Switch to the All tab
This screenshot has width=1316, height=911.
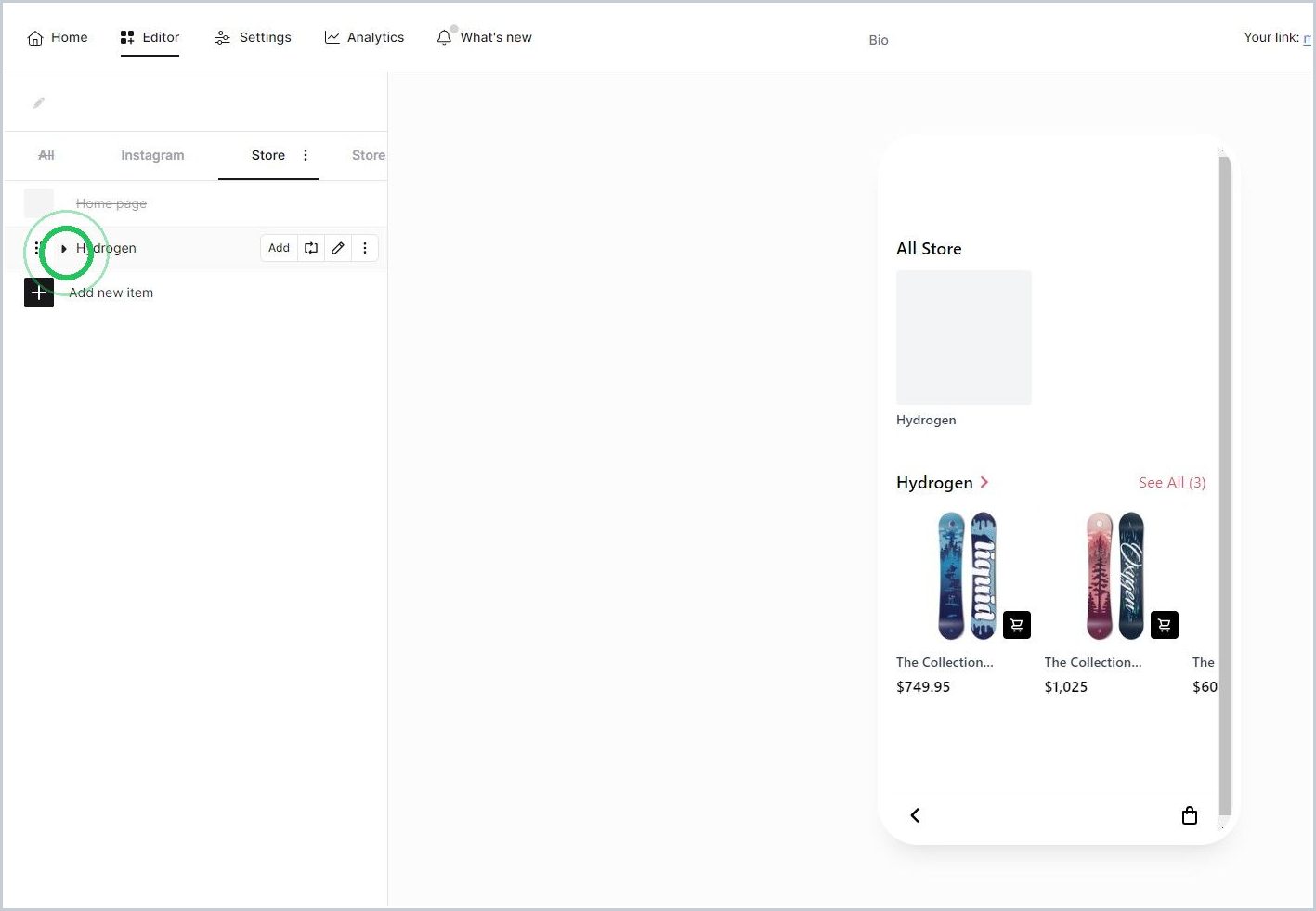click(x=46, y=155)
